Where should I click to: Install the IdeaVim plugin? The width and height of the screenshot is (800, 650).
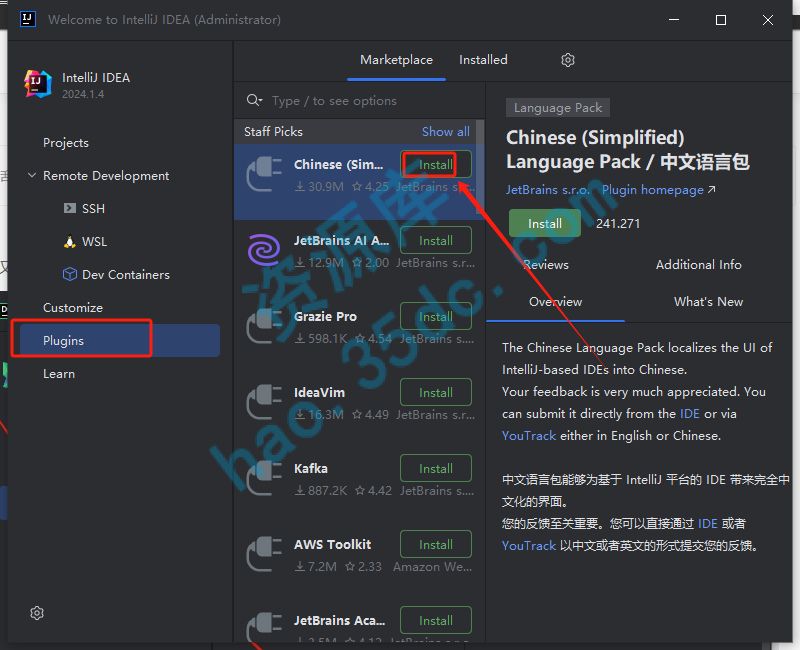tap(436, 392)
